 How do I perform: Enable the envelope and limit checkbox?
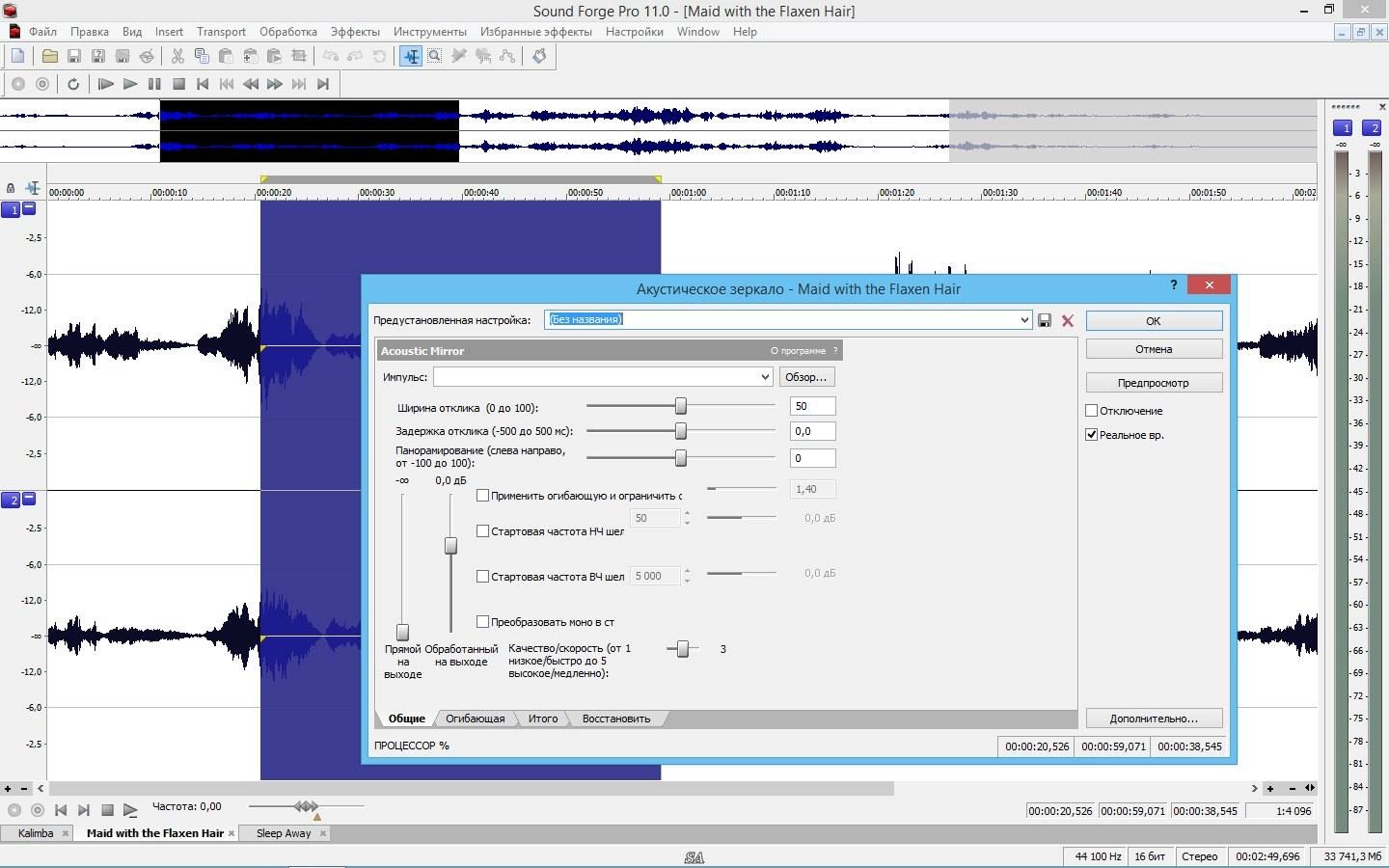click(483, 495)
